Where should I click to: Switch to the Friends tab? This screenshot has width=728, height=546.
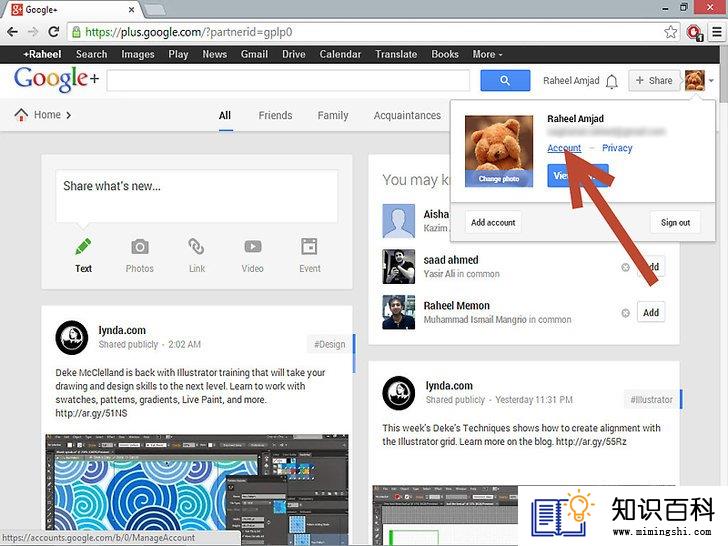point(275,115)
